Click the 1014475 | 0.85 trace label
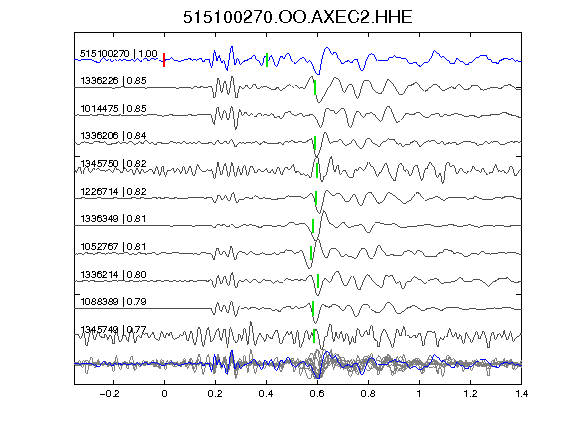 coord(114,109)
